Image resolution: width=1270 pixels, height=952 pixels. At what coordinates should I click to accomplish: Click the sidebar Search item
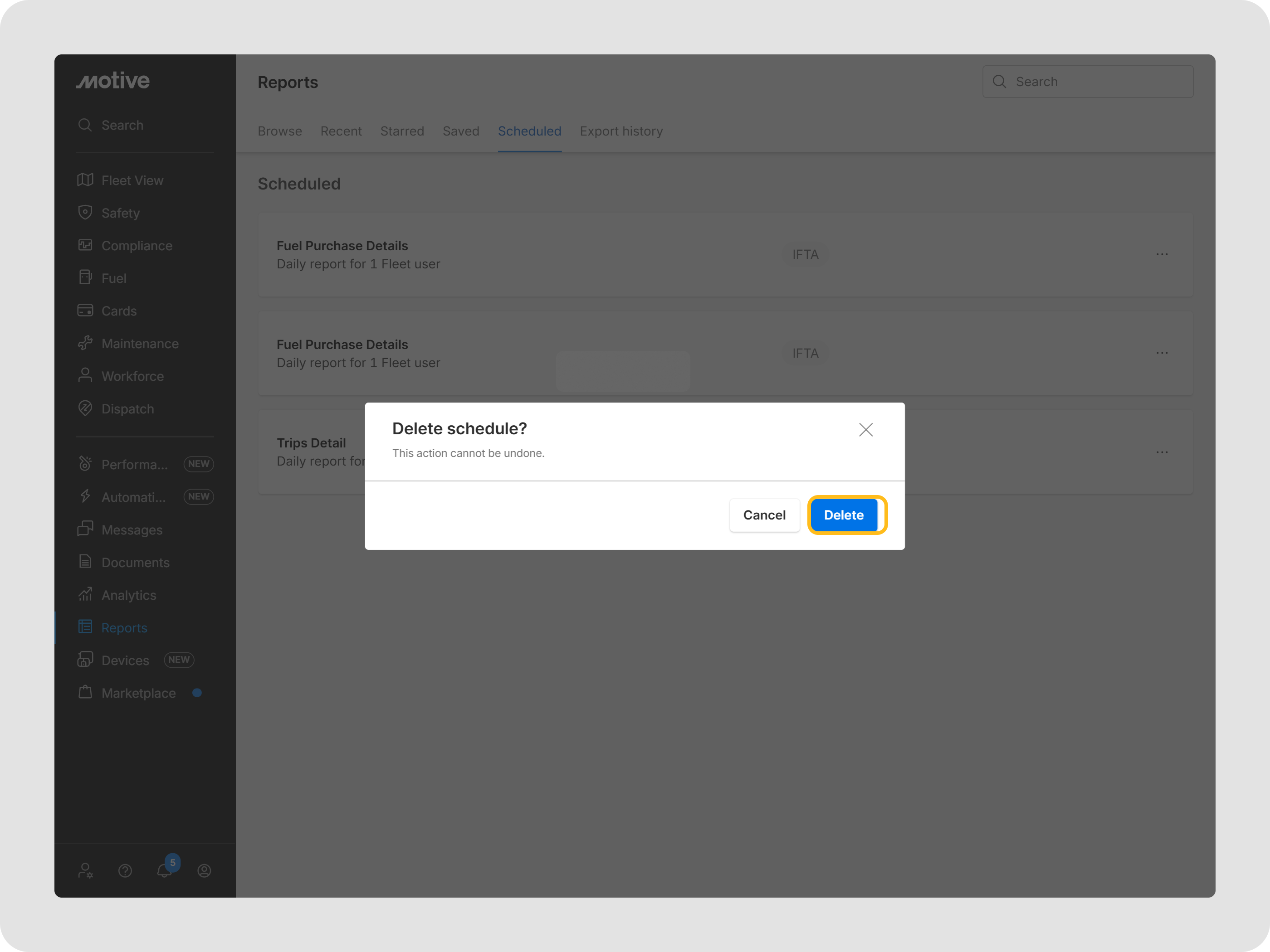click(x=122, y=125)
